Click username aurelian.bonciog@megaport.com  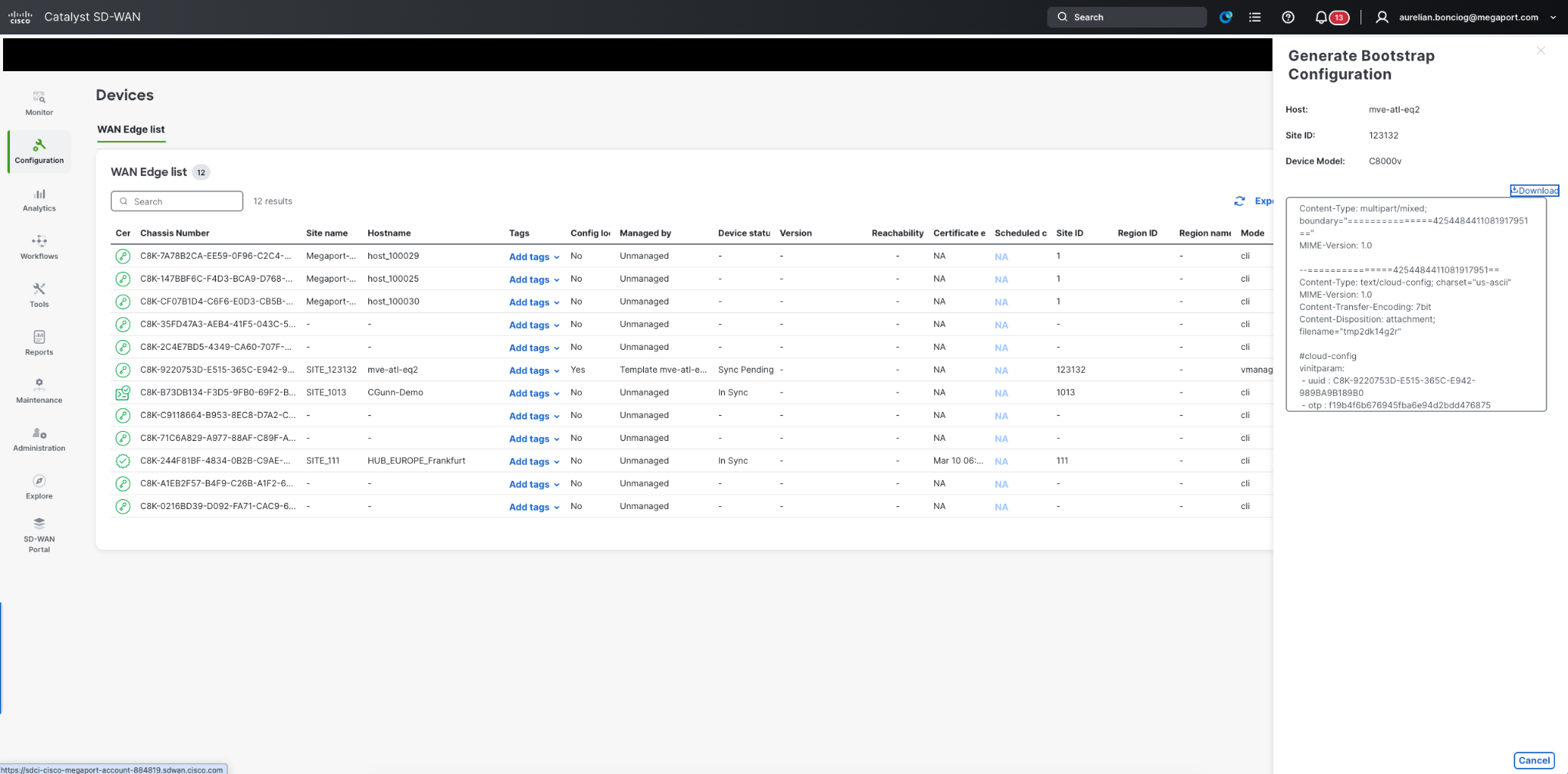1468,17
